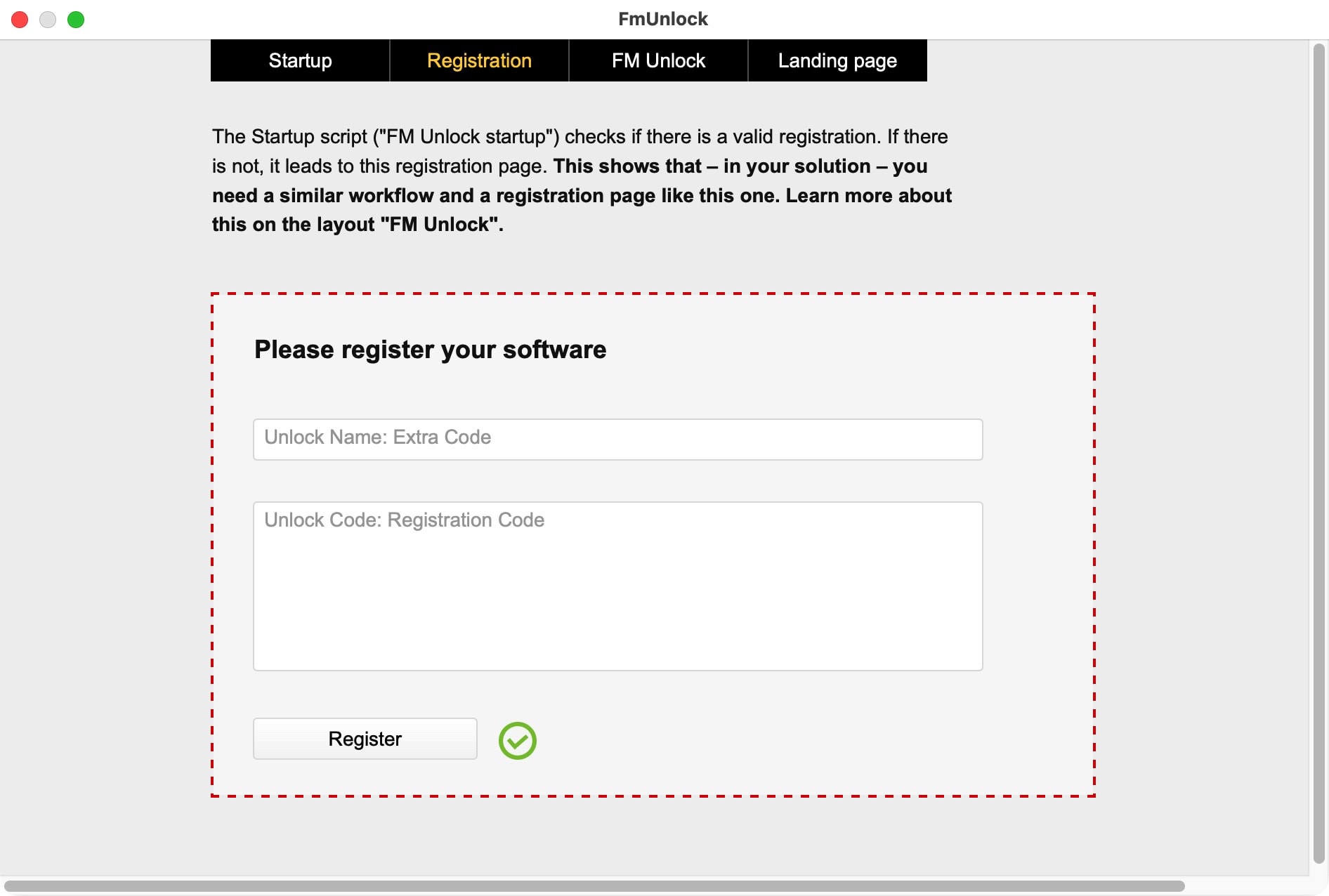Viewport: 1329px width, 896px height.
Task: Go to the Landing page tab
Action: tap(837, 60)
